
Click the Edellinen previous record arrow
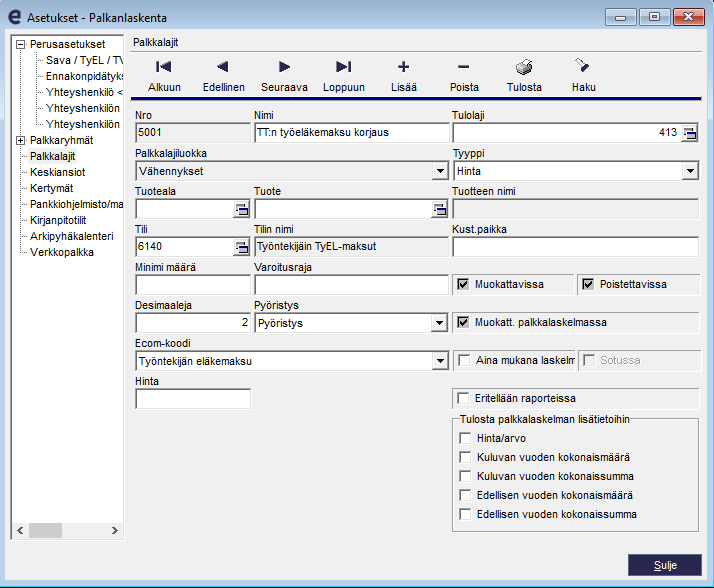(x=223, y=76)
